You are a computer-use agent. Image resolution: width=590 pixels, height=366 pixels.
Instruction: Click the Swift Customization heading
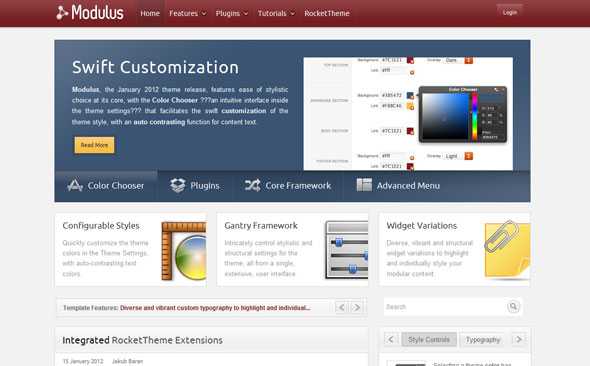coord(155,67)
